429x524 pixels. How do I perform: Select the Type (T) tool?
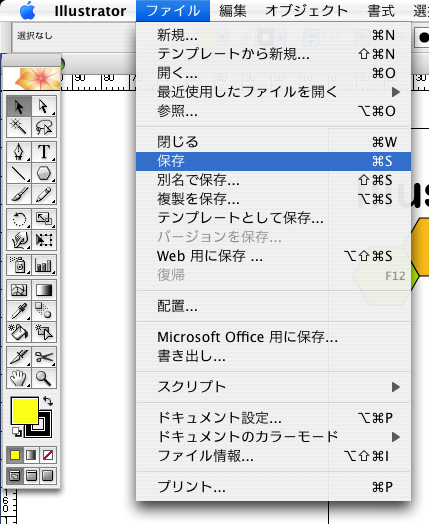point(44,152)
